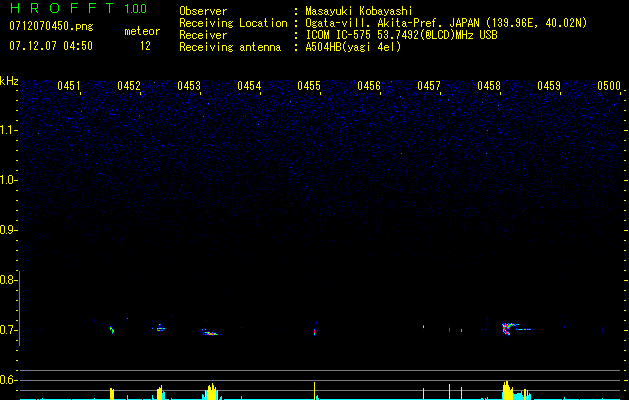629x400 pixels.
Task: Click the meteor echo near 0455
Action: coord(314,331)
